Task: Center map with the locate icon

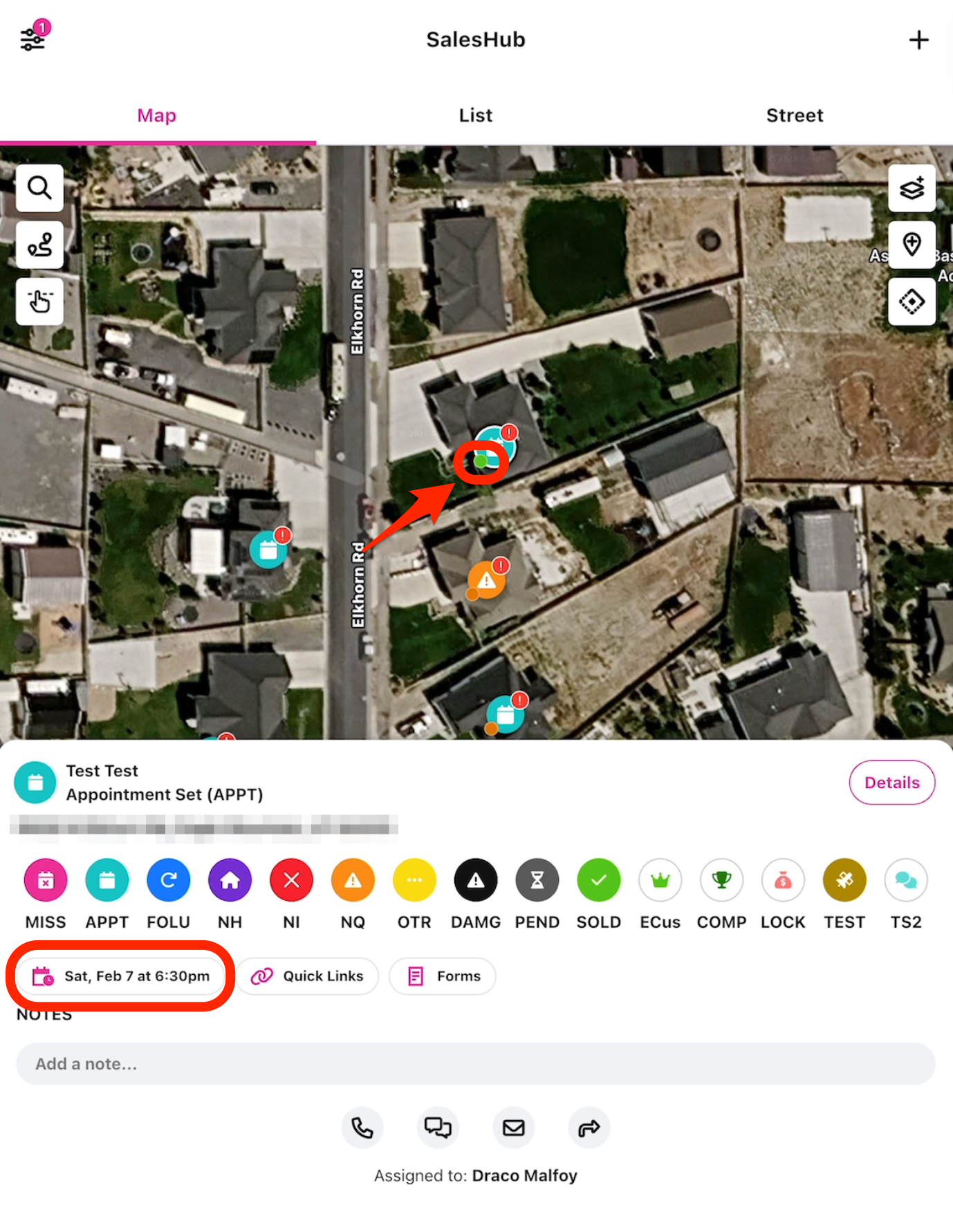Action: tap(912, 302)
